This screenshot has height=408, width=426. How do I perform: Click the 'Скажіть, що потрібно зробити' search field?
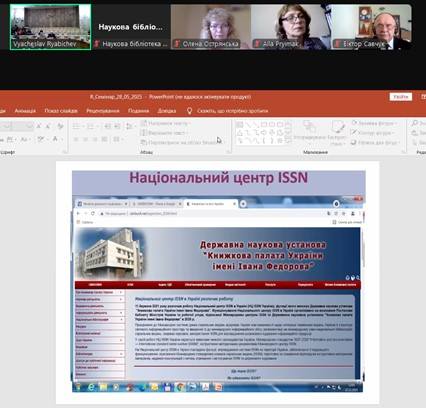point(232,111)
